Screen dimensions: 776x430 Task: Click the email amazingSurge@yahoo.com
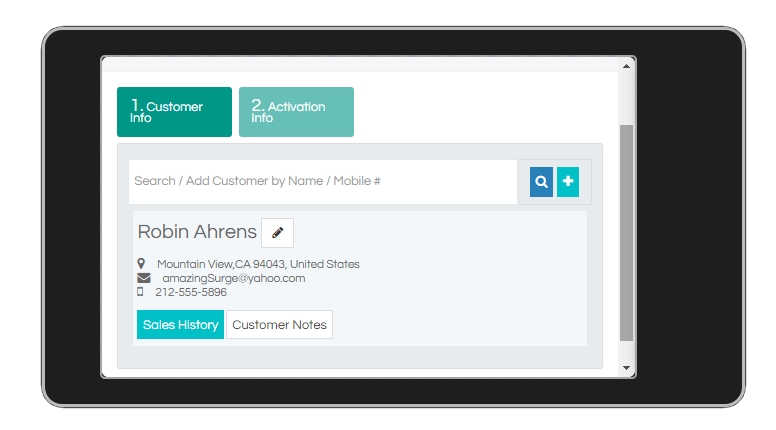234,278
